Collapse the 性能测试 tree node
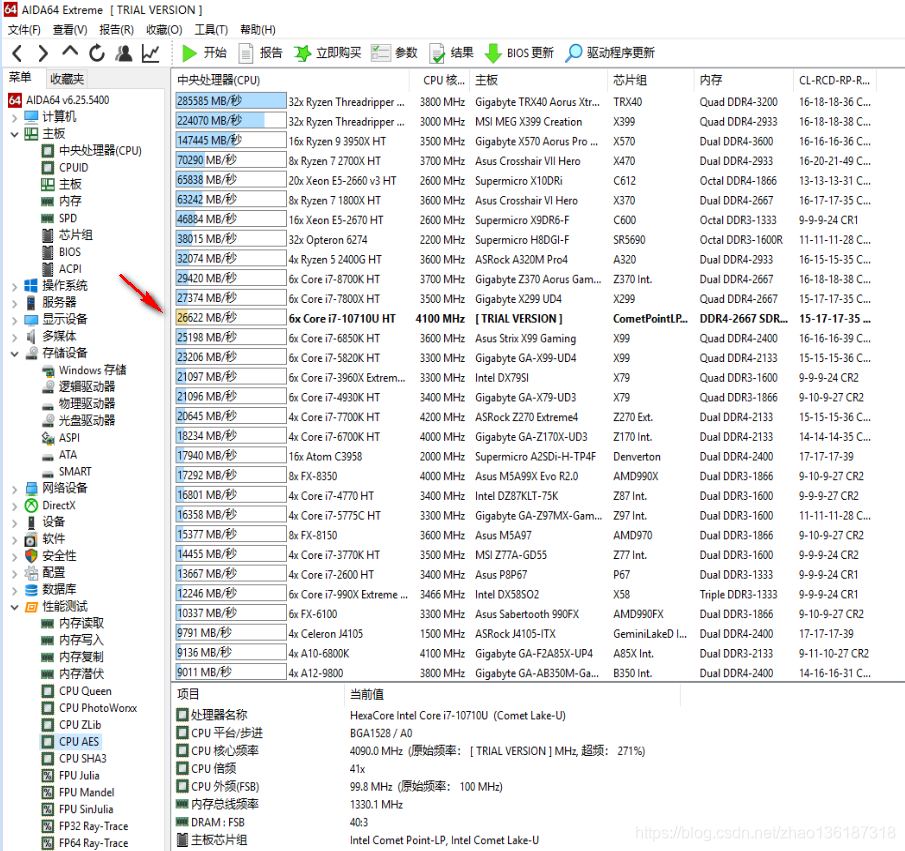 (14, 607)
